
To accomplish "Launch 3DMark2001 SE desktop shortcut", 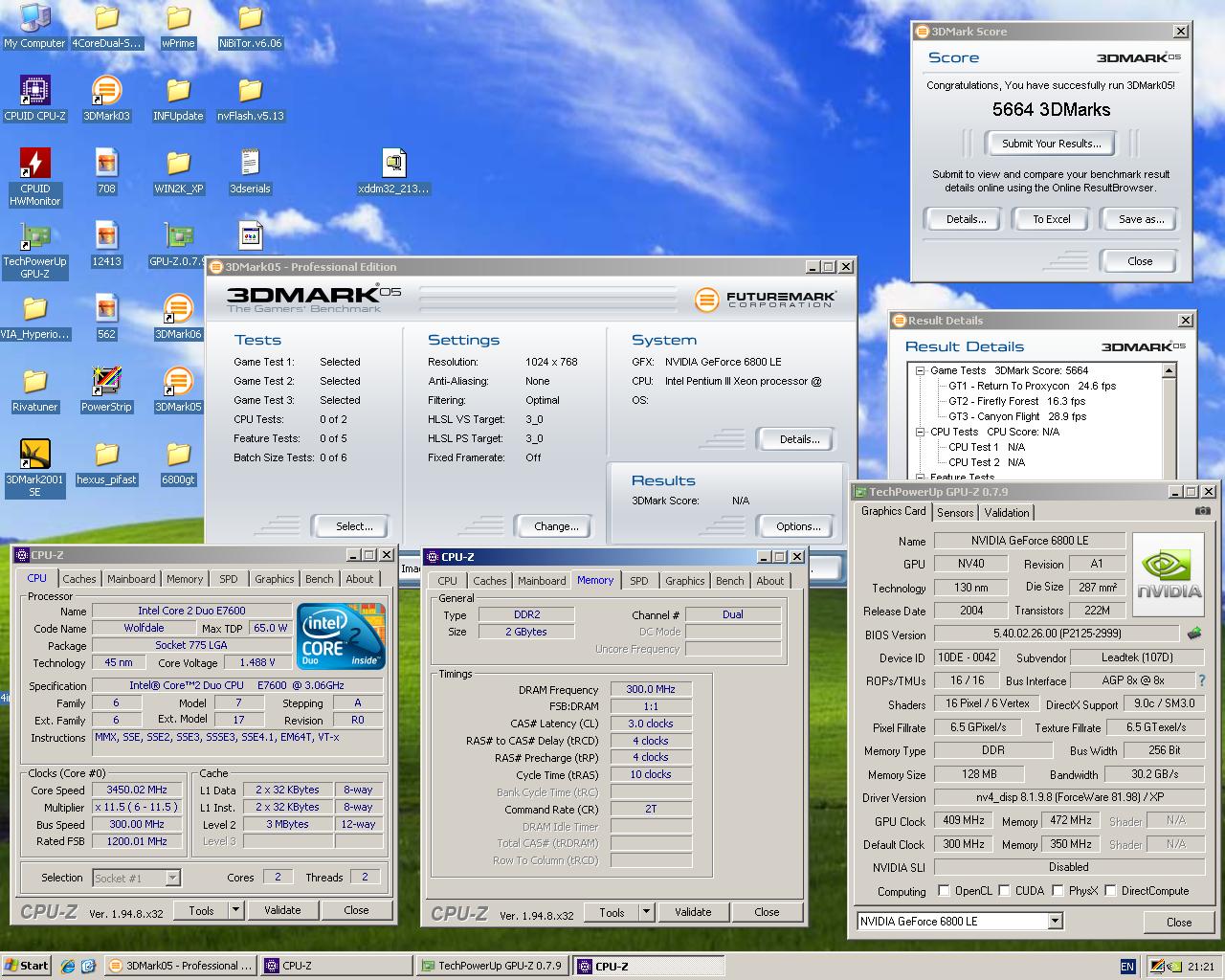I will click(x=34, y=468).
